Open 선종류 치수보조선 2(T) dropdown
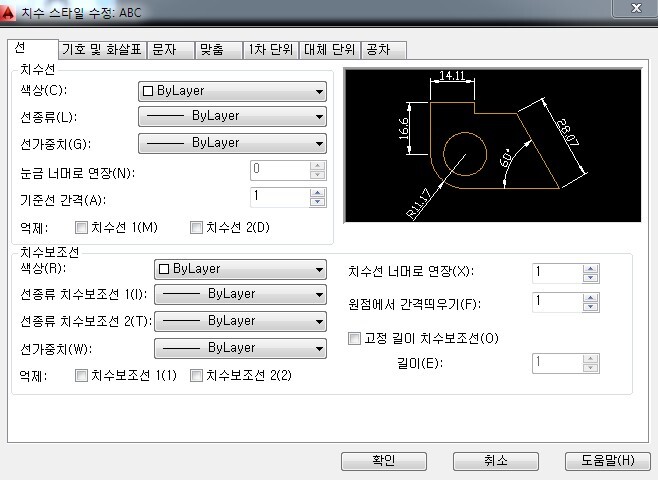 (x=240, y=321)
